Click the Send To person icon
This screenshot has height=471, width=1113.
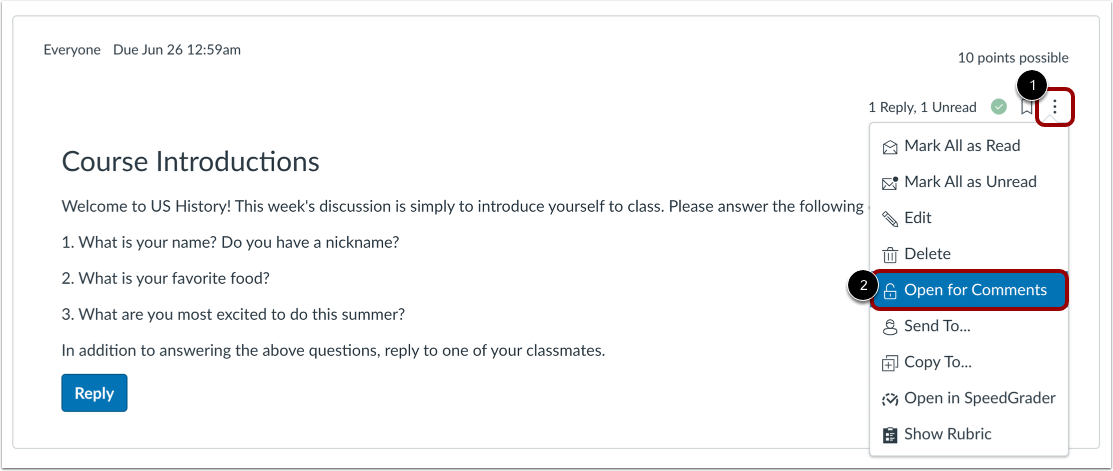[889, 327]
